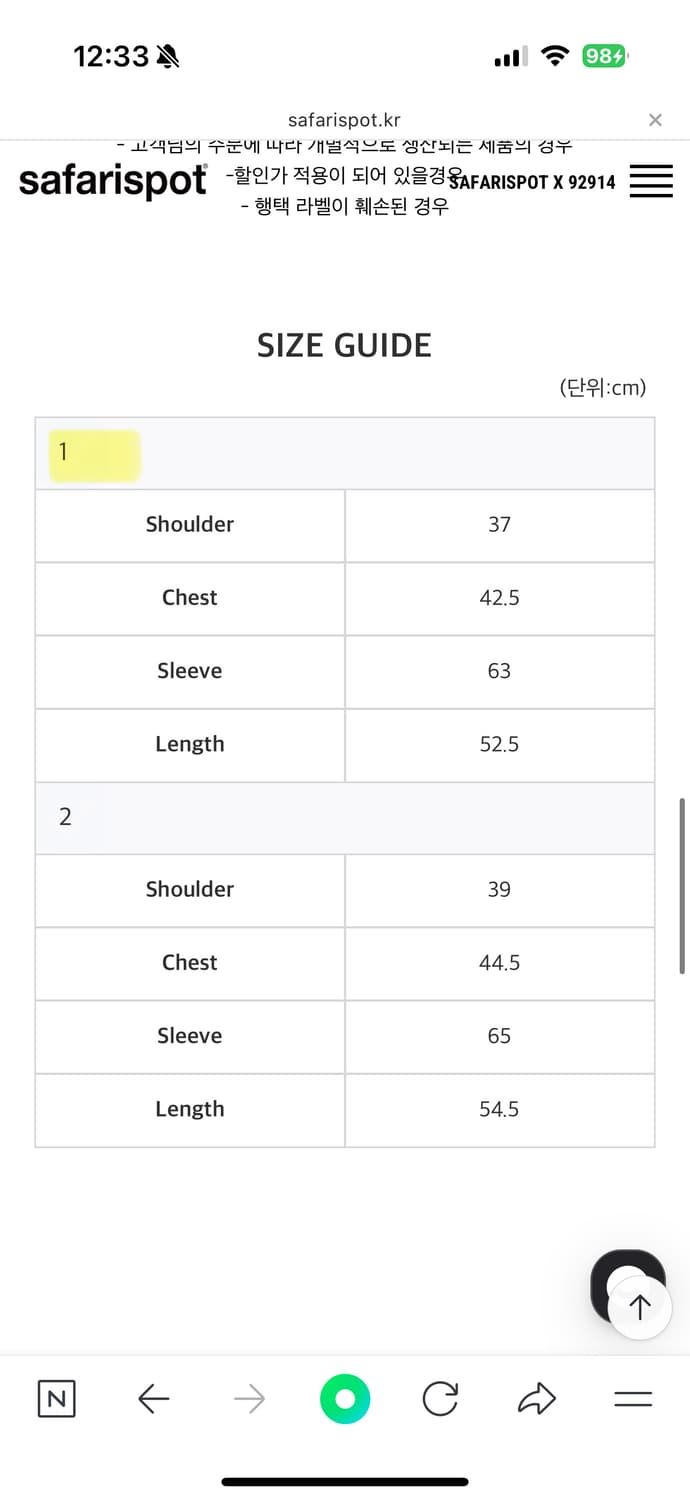Tap the safarispot.kr address bar

click(344, 120)
